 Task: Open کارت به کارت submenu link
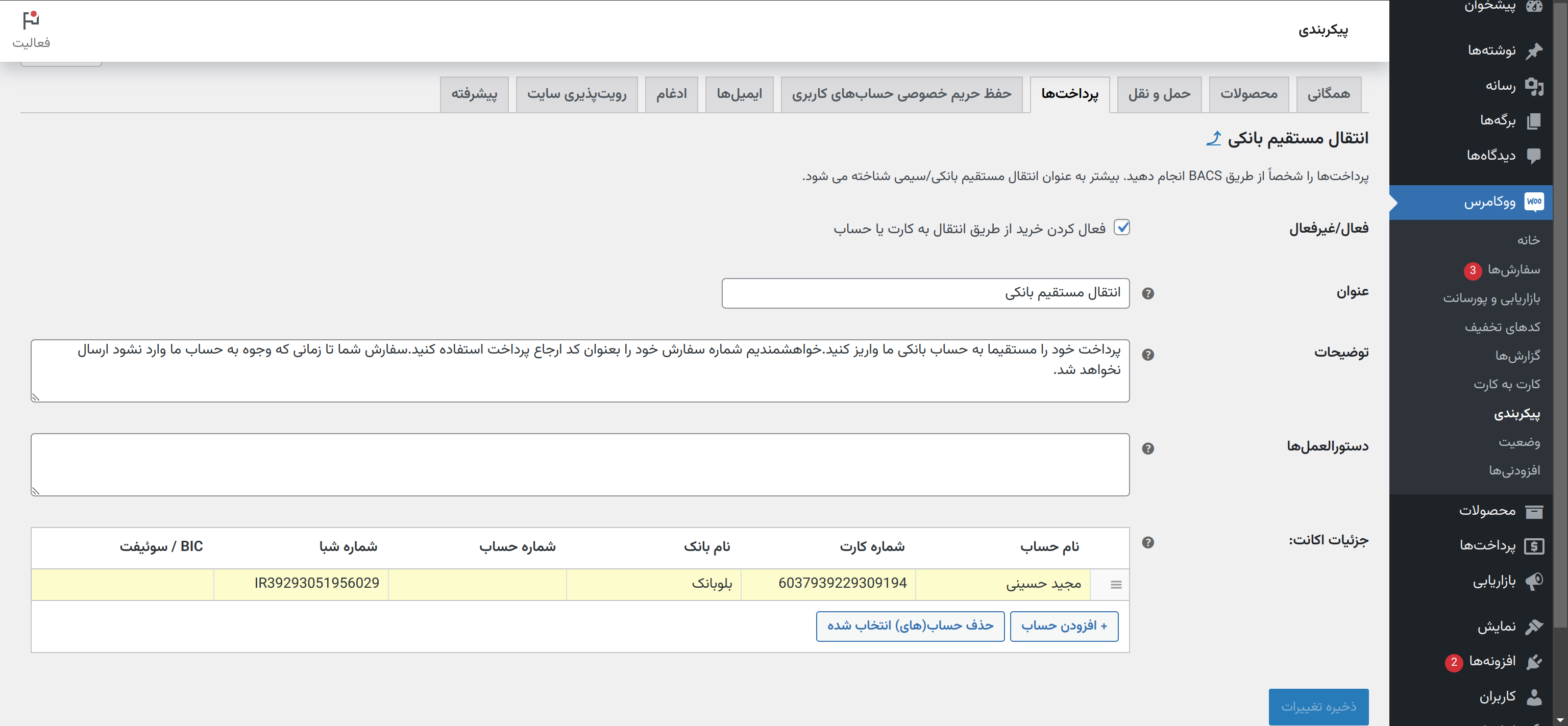pyautogui.click(x=1507, y=385)
